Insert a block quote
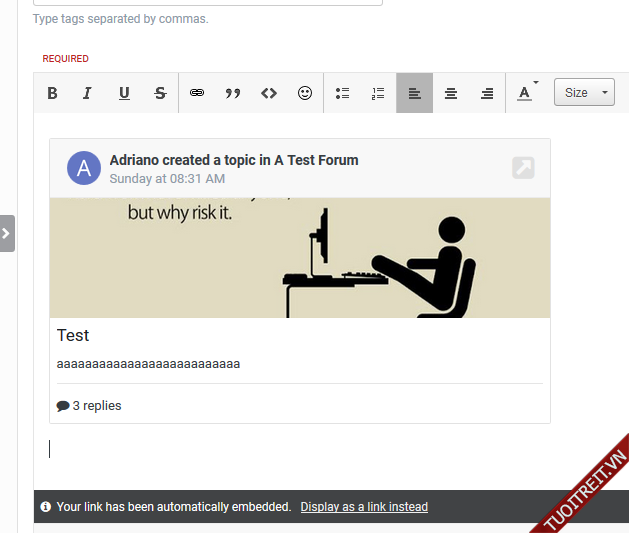The height and width of the screenshot is (533, 629). (233, 93)
